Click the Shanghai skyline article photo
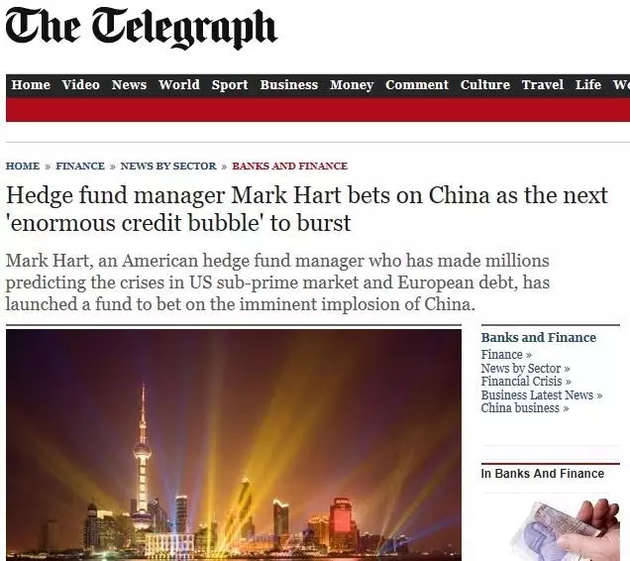 click(x=234, y=445)
